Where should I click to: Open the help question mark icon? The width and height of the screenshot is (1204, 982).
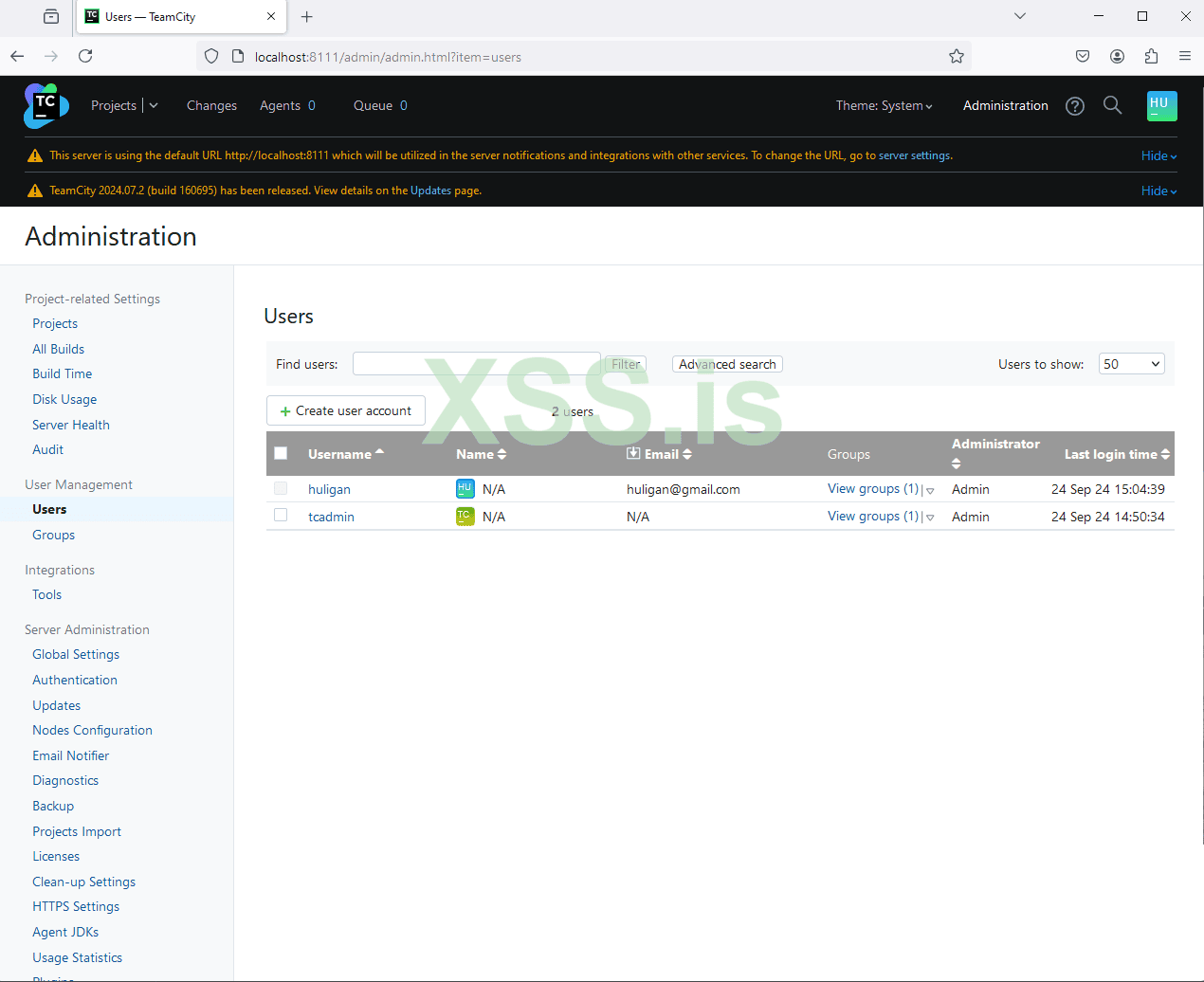click(x=1074, y=106)
